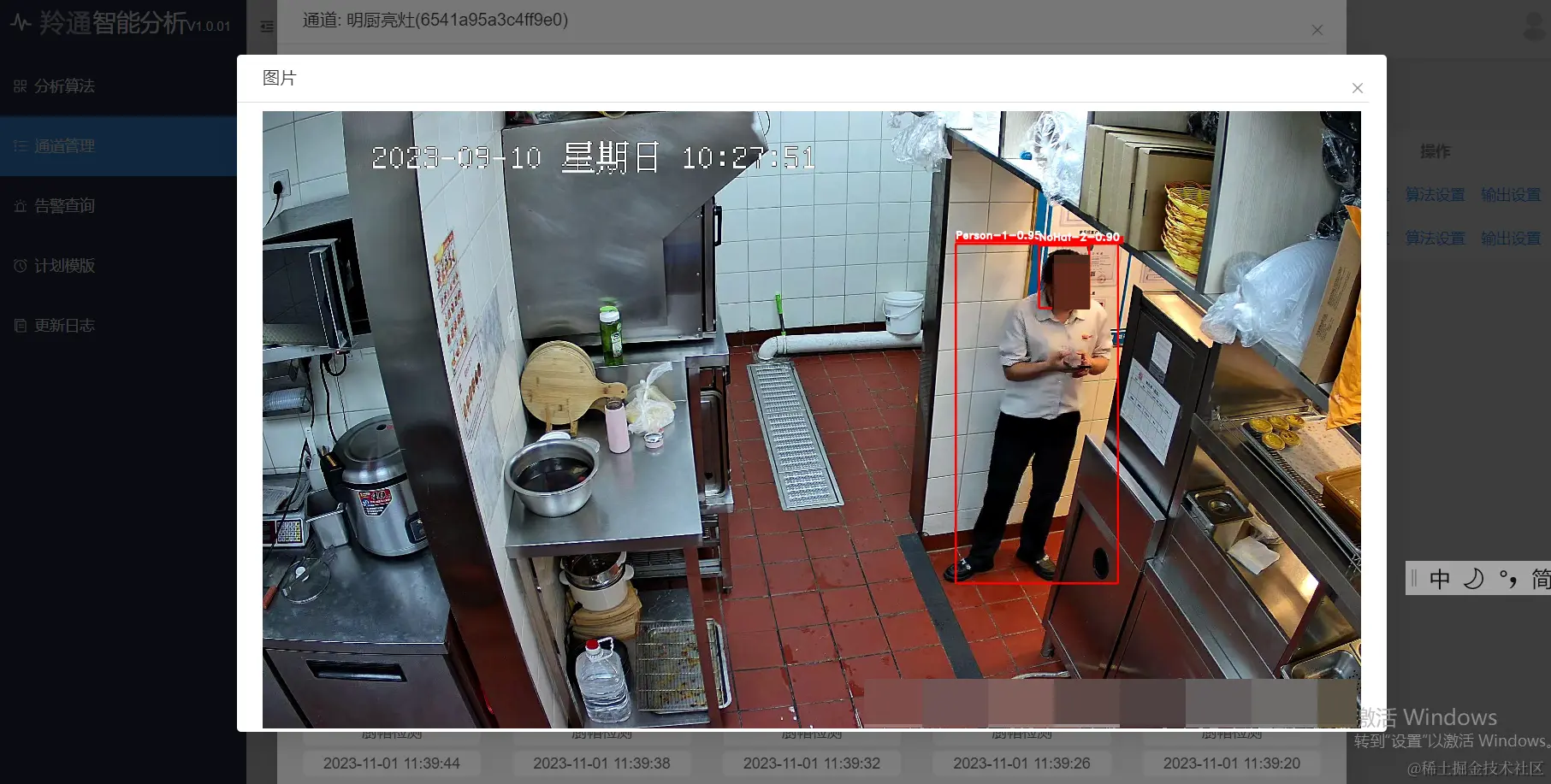Close the 图片 image dialog
This screenshot has height=784, width=1551.
click(1357, 88)
